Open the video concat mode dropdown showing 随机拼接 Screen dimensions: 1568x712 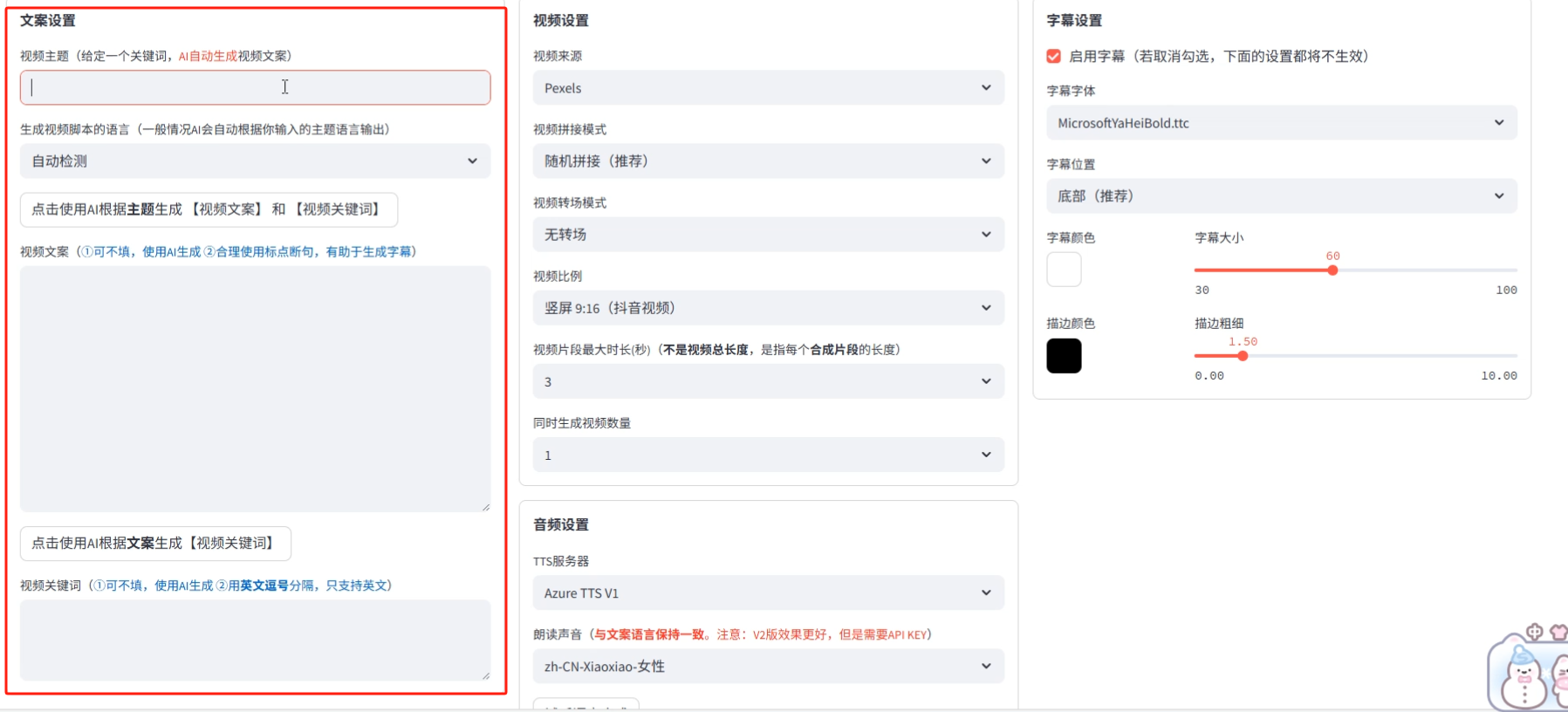[x=768, y=161]
